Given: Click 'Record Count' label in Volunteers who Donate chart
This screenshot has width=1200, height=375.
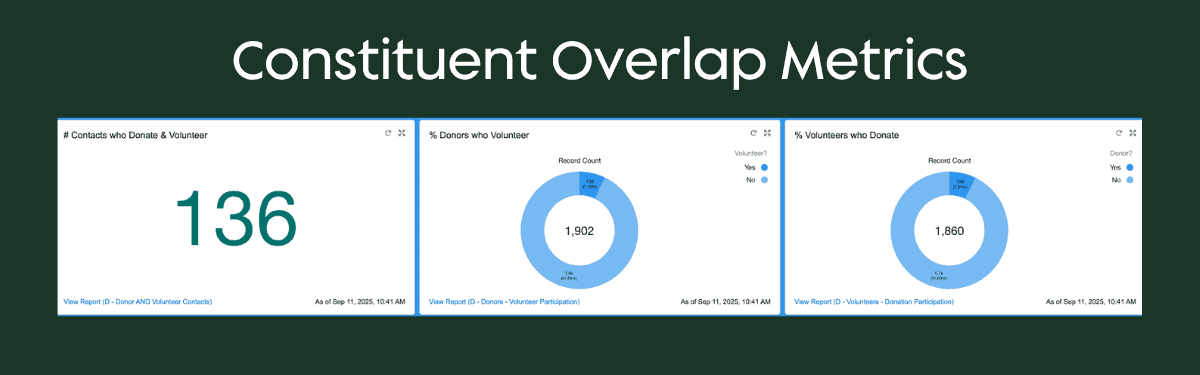Looking at the screenshot, I should coord(949,160).
